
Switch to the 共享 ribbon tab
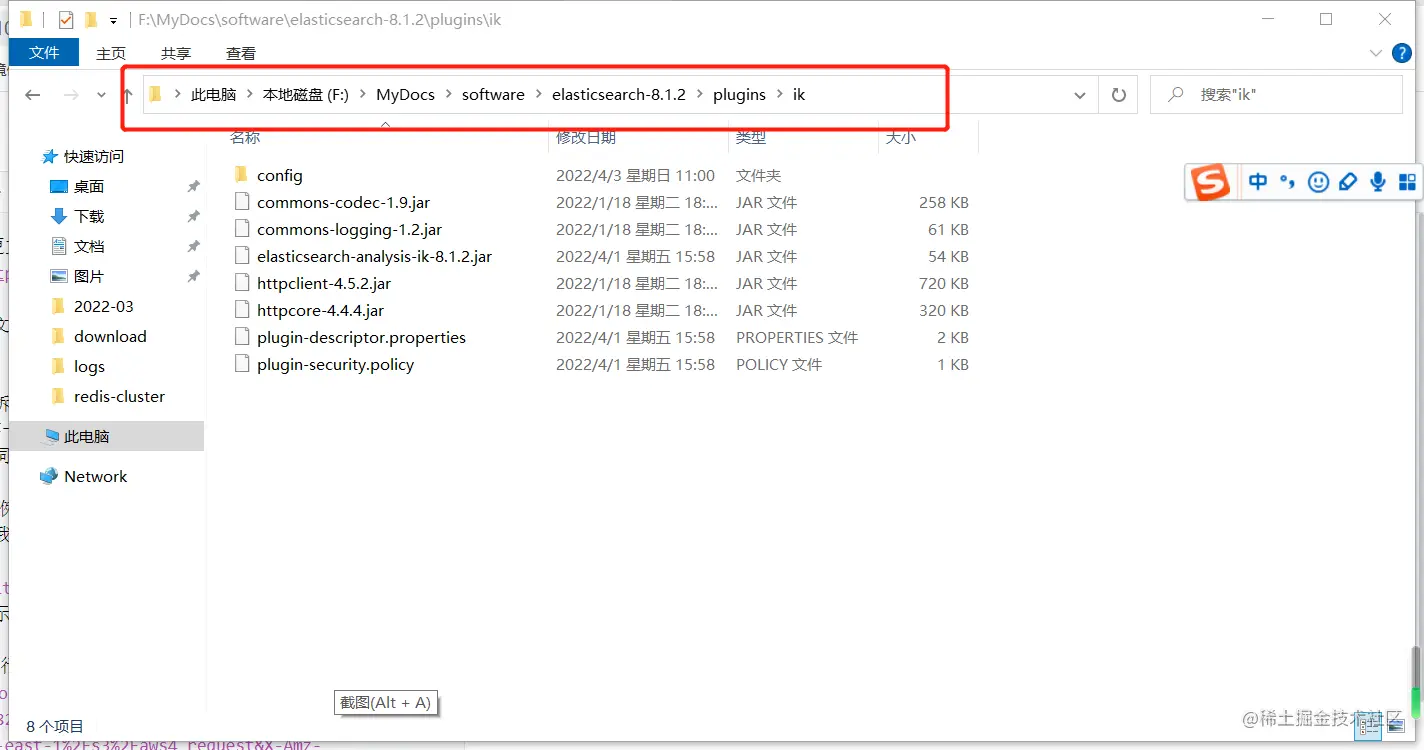(x=175, y=53)
